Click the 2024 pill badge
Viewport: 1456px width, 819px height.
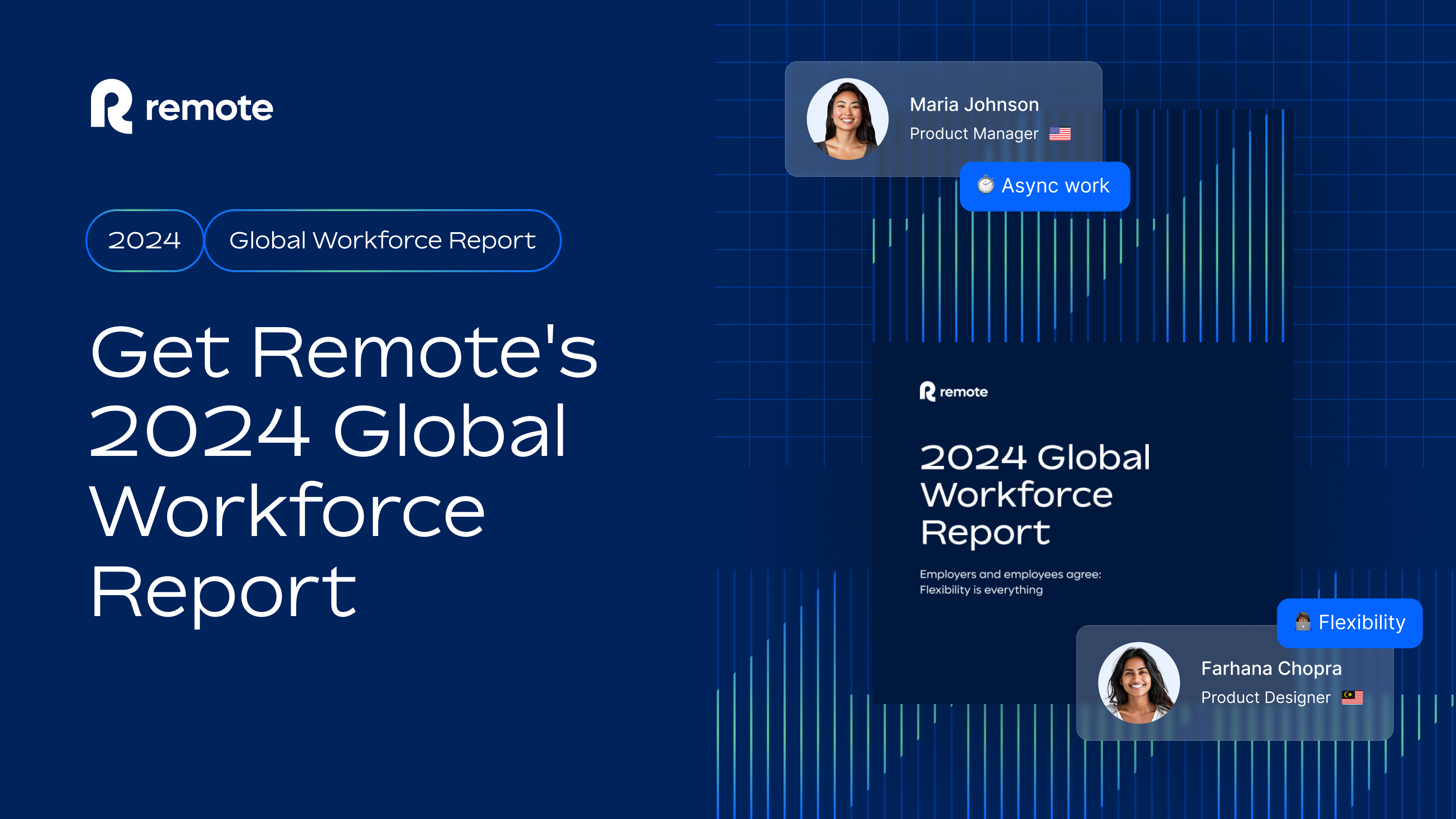click(145, 241)
